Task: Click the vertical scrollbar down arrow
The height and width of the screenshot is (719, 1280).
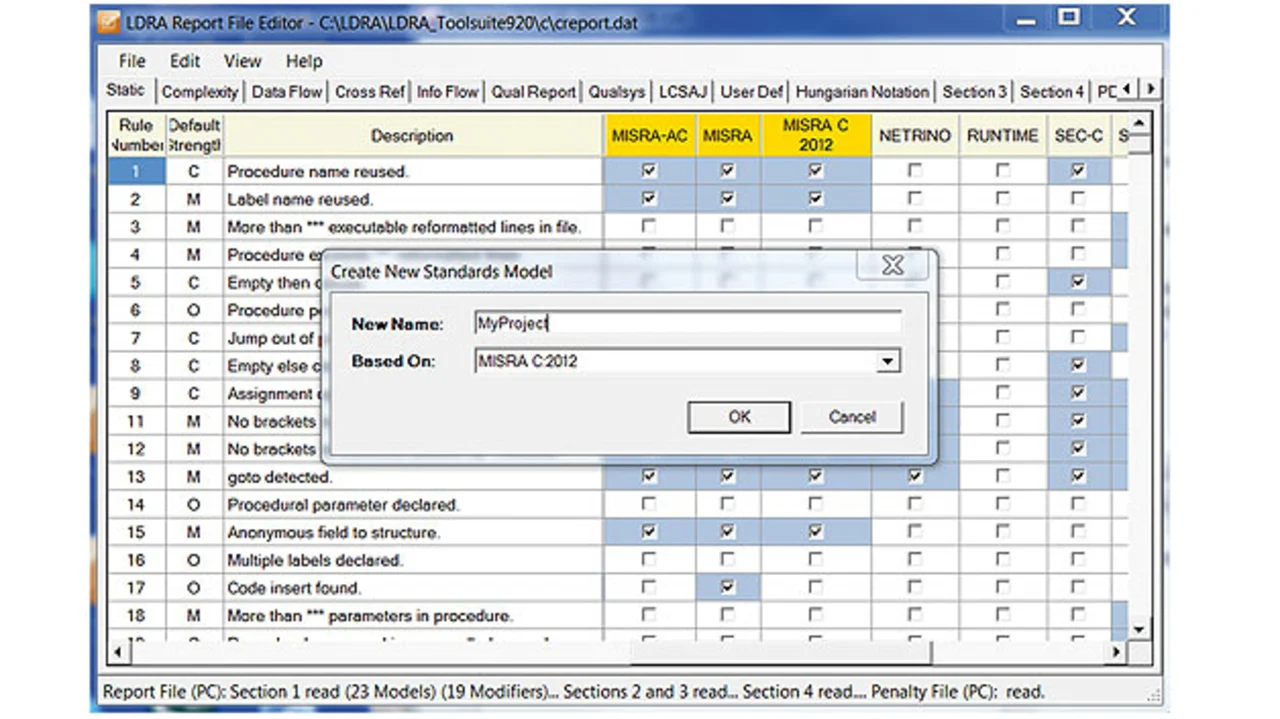Action: [1138, 629]
